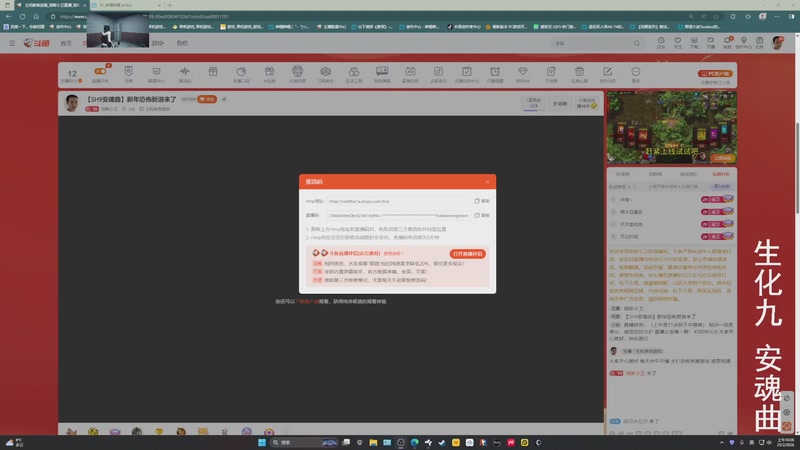The height and width of the screenshot is (450, 800).
Task: Click the orange follow button beside stream title
Action: click(x=207, y=99)
